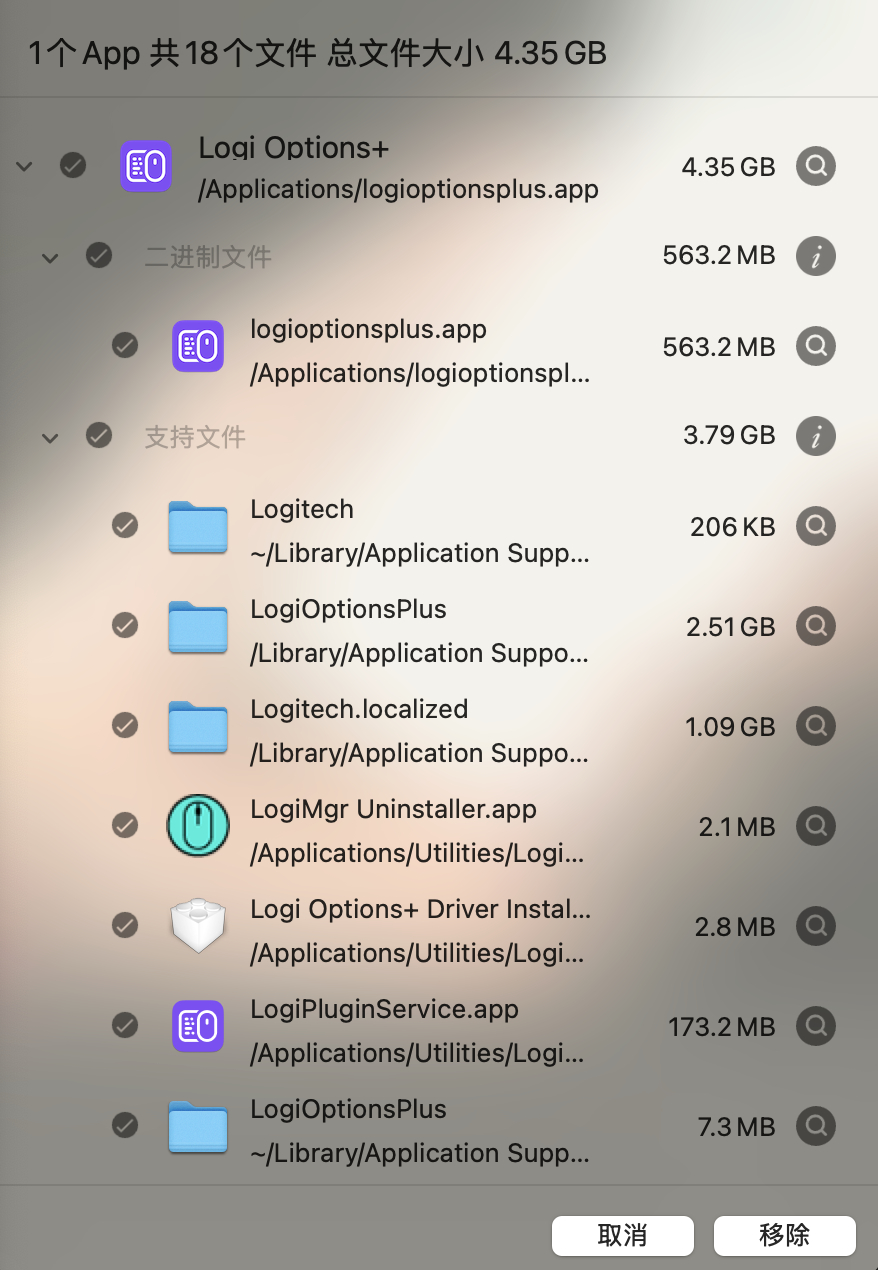Uncheck Logitech.localized checkbox

pos(125,726)
